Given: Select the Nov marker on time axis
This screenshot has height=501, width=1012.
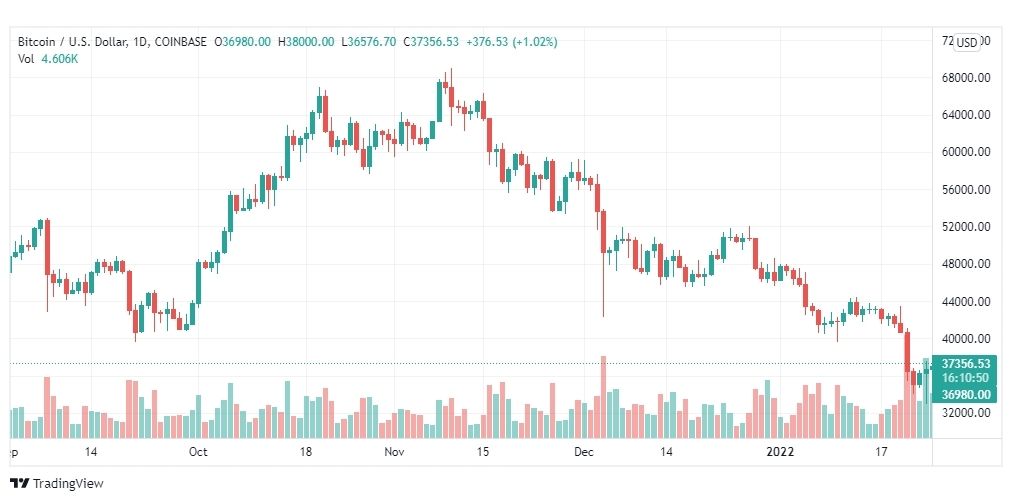Looking at the screenshot, I should [394, 452].
